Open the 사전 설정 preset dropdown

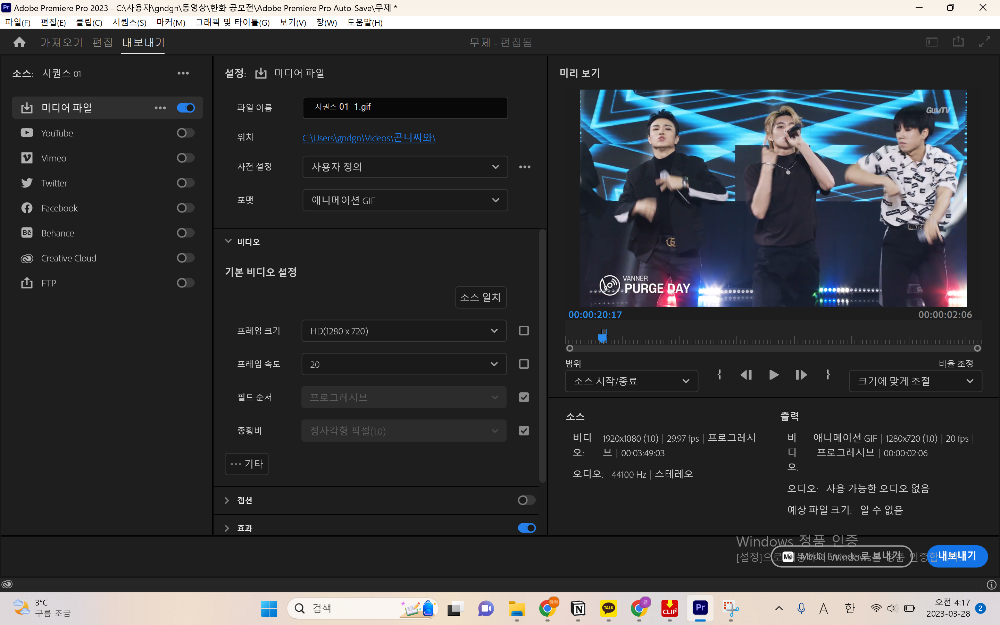tap(404, 167)
